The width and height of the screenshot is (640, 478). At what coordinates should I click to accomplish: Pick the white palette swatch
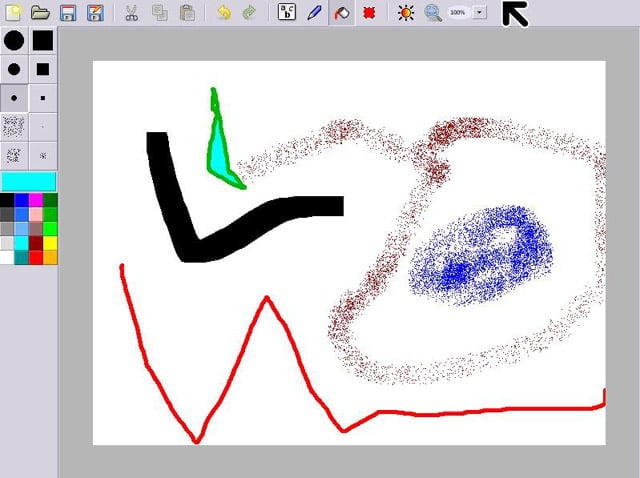[x=7, y=257]
